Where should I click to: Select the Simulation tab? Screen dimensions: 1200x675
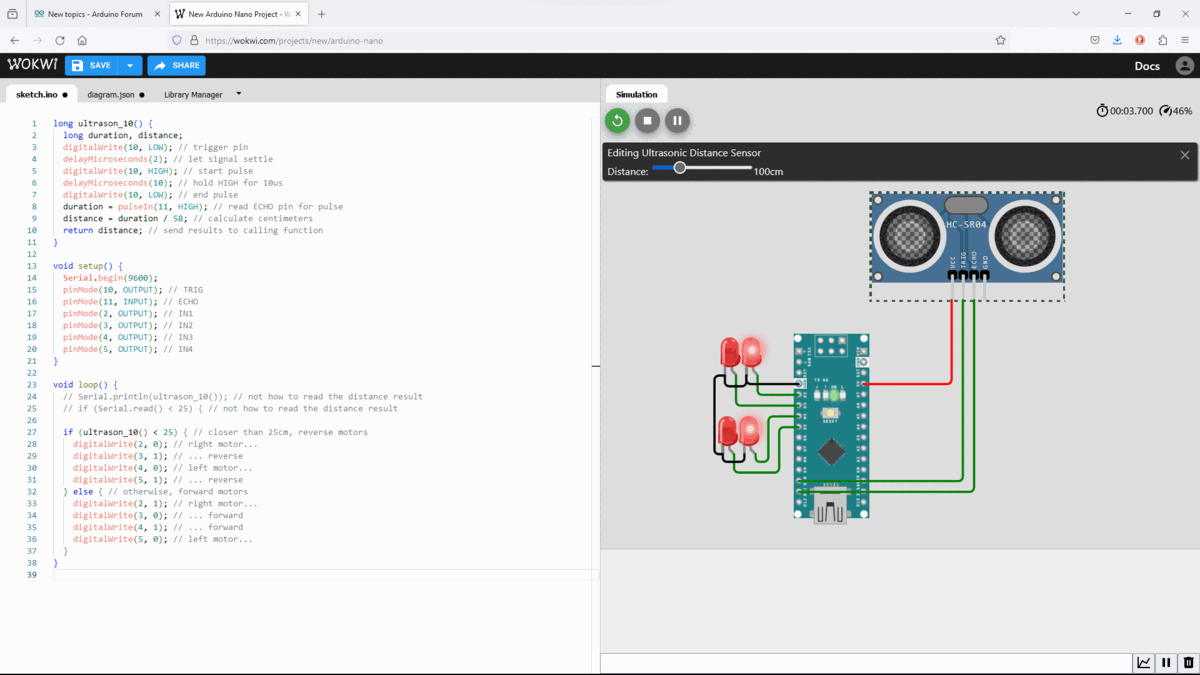click(636, 93)
